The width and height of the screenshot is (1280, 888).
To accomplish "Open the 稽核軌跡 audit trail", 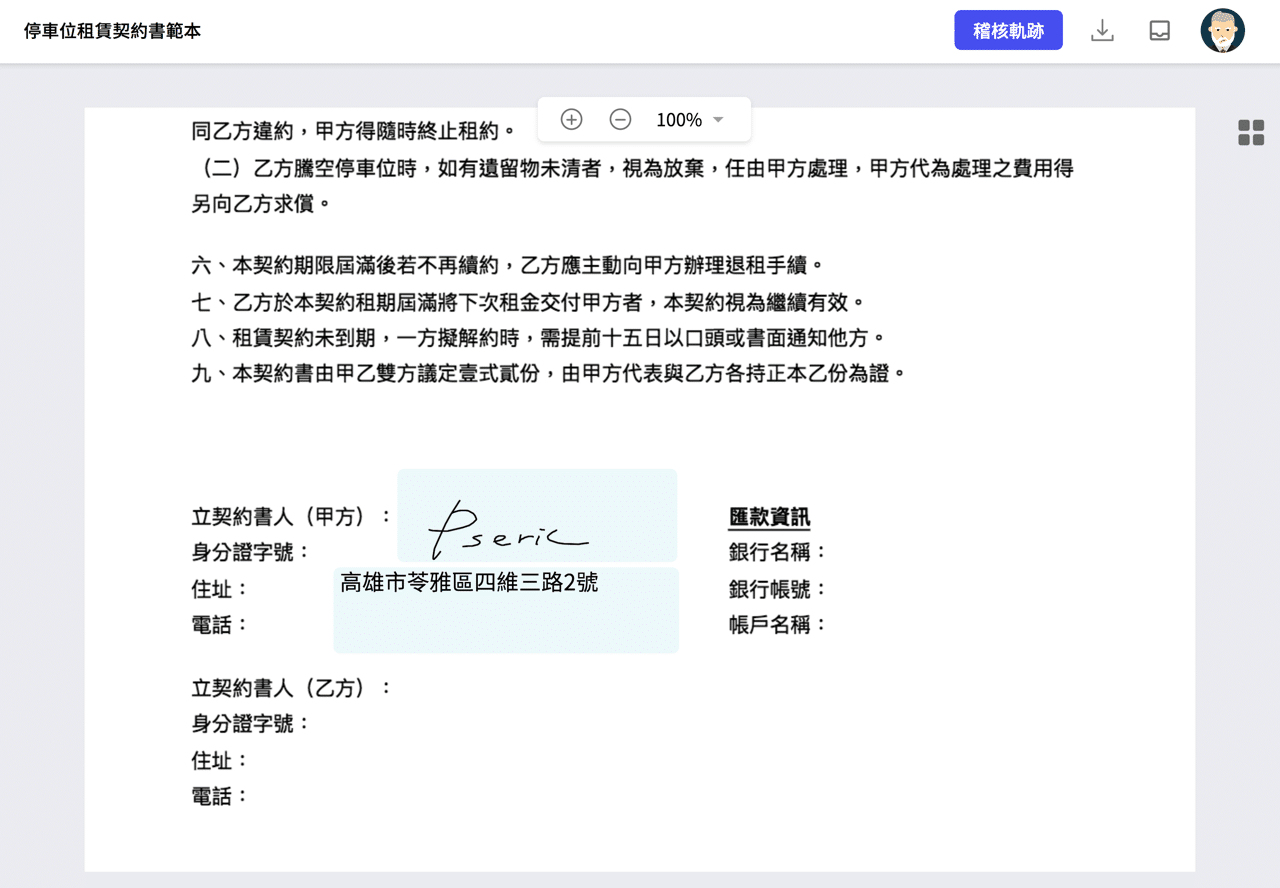I will [x=1008, y=31].
